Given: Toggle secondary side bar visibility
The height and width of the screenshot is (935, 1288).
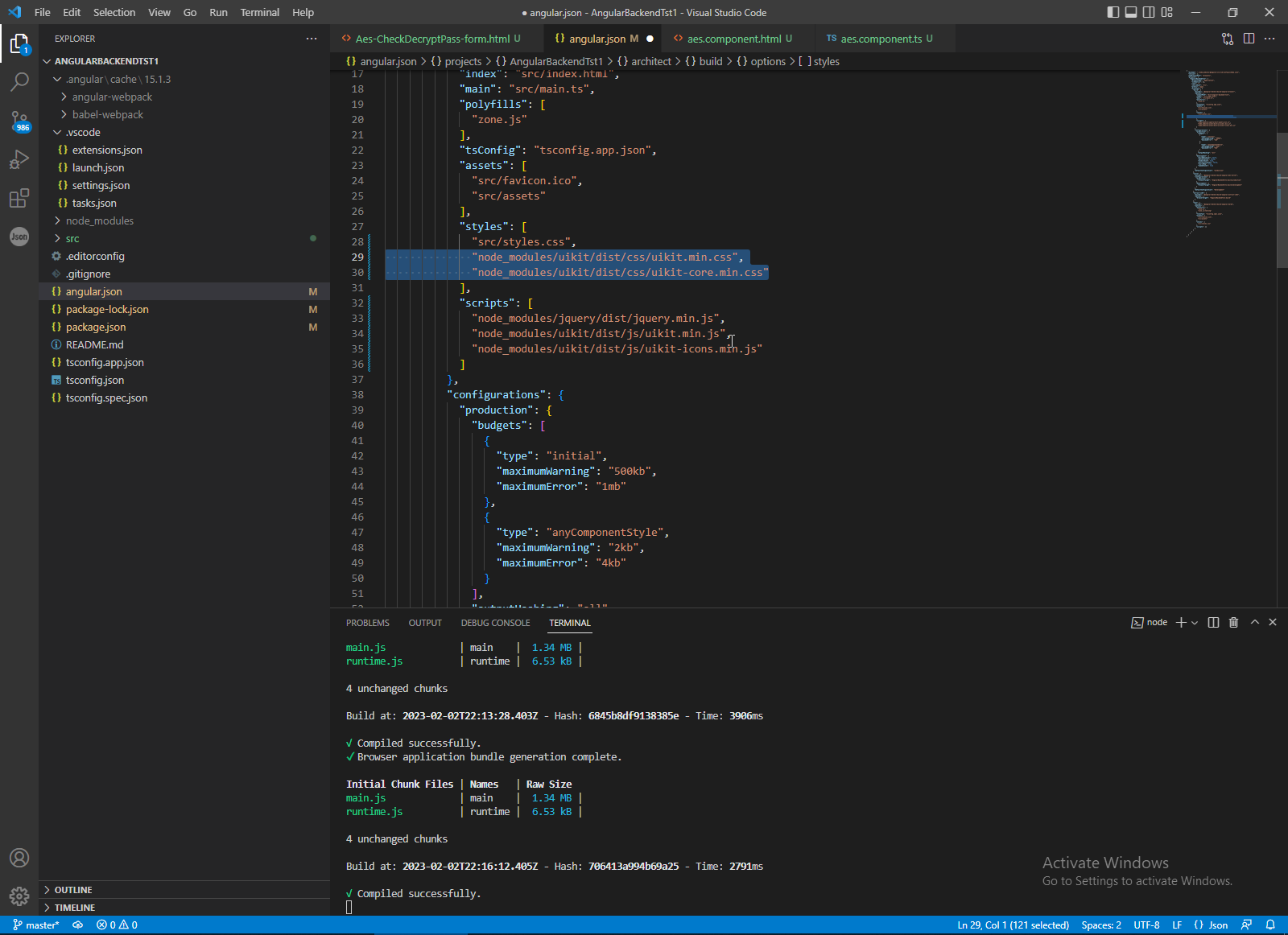Looking at the screenshot, I should (x=1149, y=12).
